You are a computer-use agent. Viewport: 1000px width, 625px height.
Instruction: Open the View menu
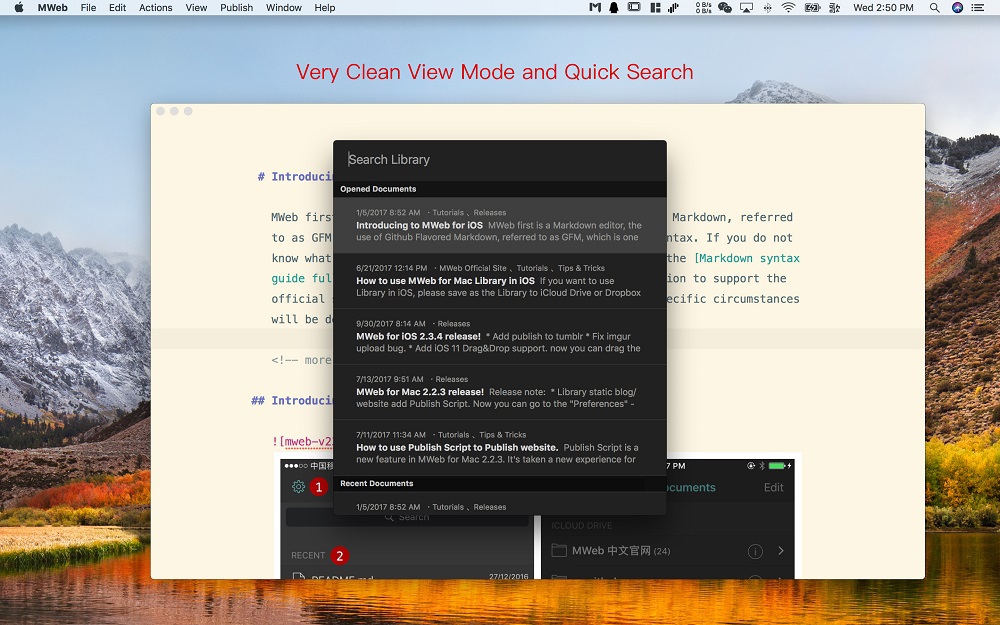(196, 8)
